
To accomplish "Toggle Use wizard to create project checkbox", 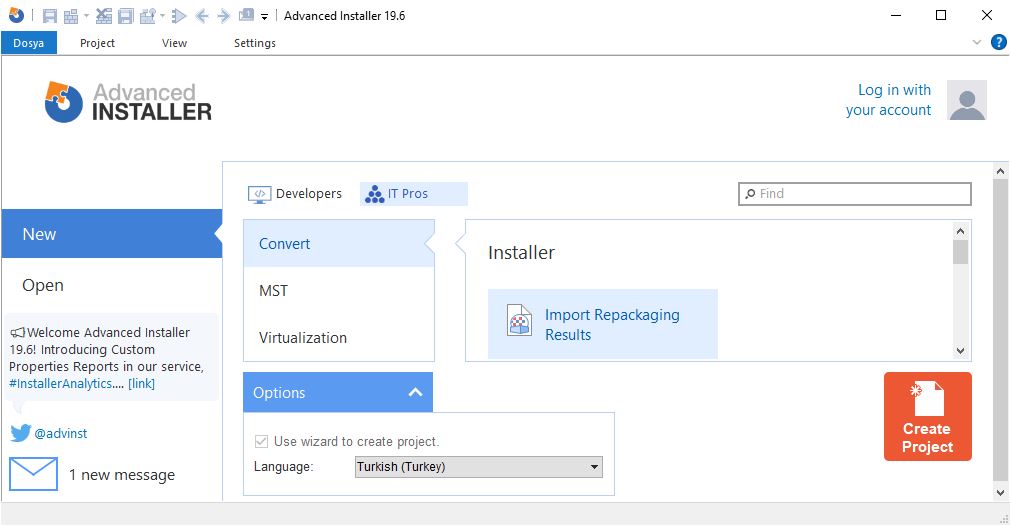I will 261,442.
